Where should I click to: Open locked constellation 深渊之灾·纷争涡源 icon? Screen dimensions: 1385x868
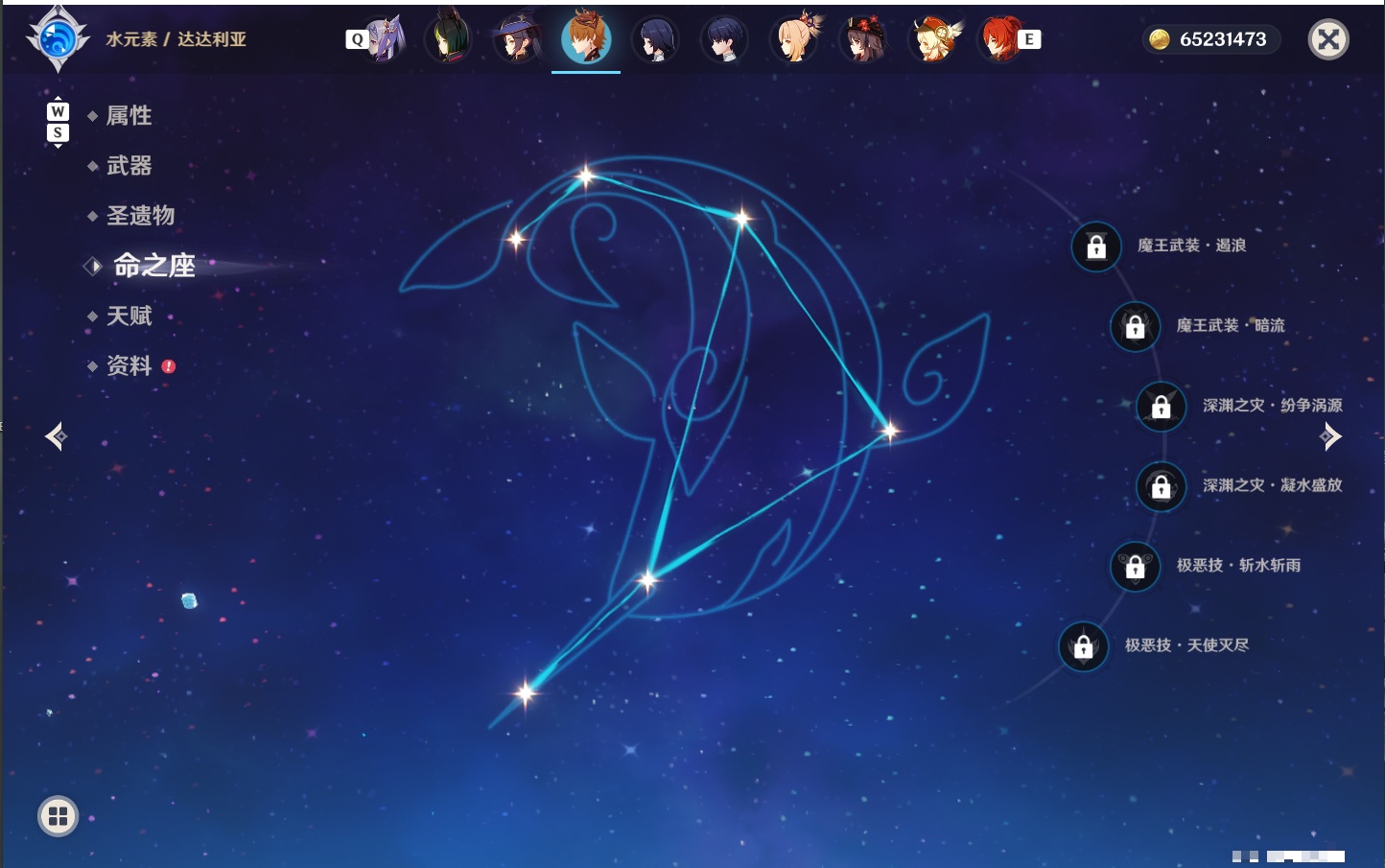click(1162, 406)
